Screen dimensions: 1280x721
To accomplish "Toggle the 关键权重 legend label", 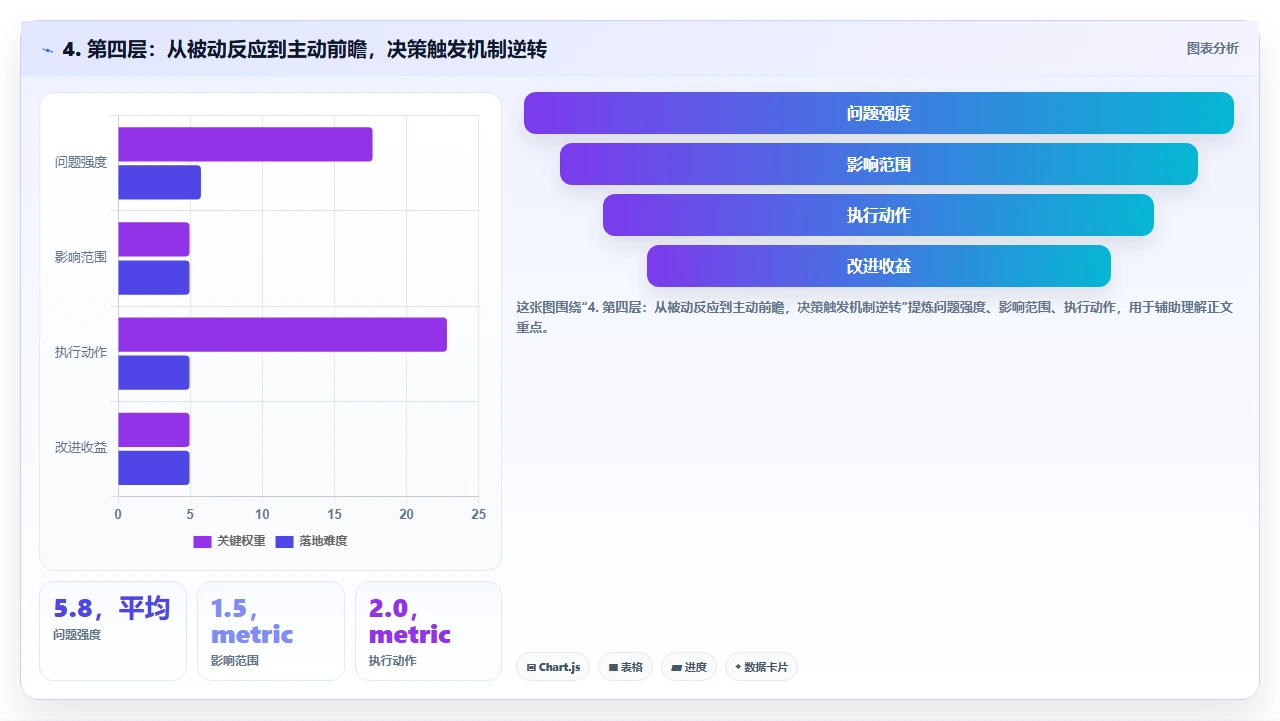I will click(x=241, y=541).
